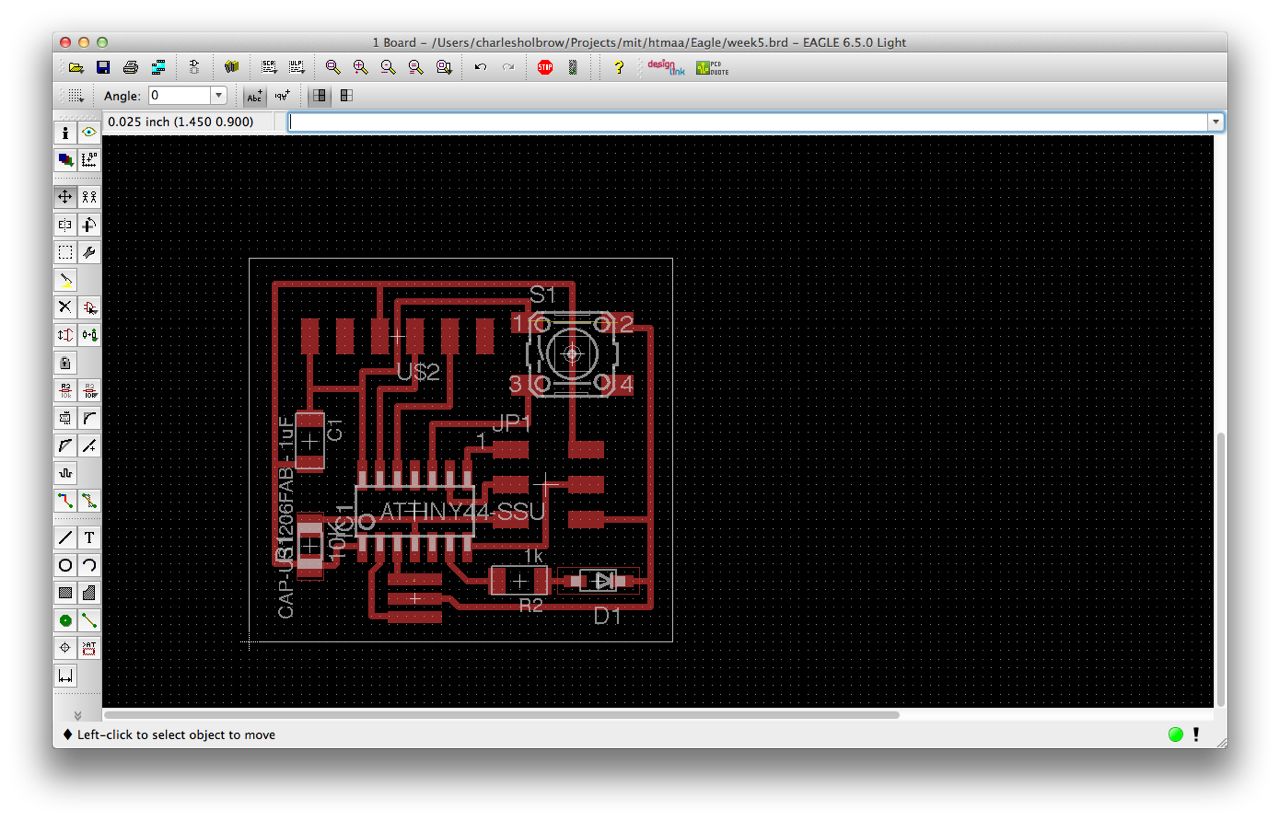Zoom in on the board view
Image resolution: width=1280 pixels, height=821 pixels.
pyautogui.click(x=360, y=67)
